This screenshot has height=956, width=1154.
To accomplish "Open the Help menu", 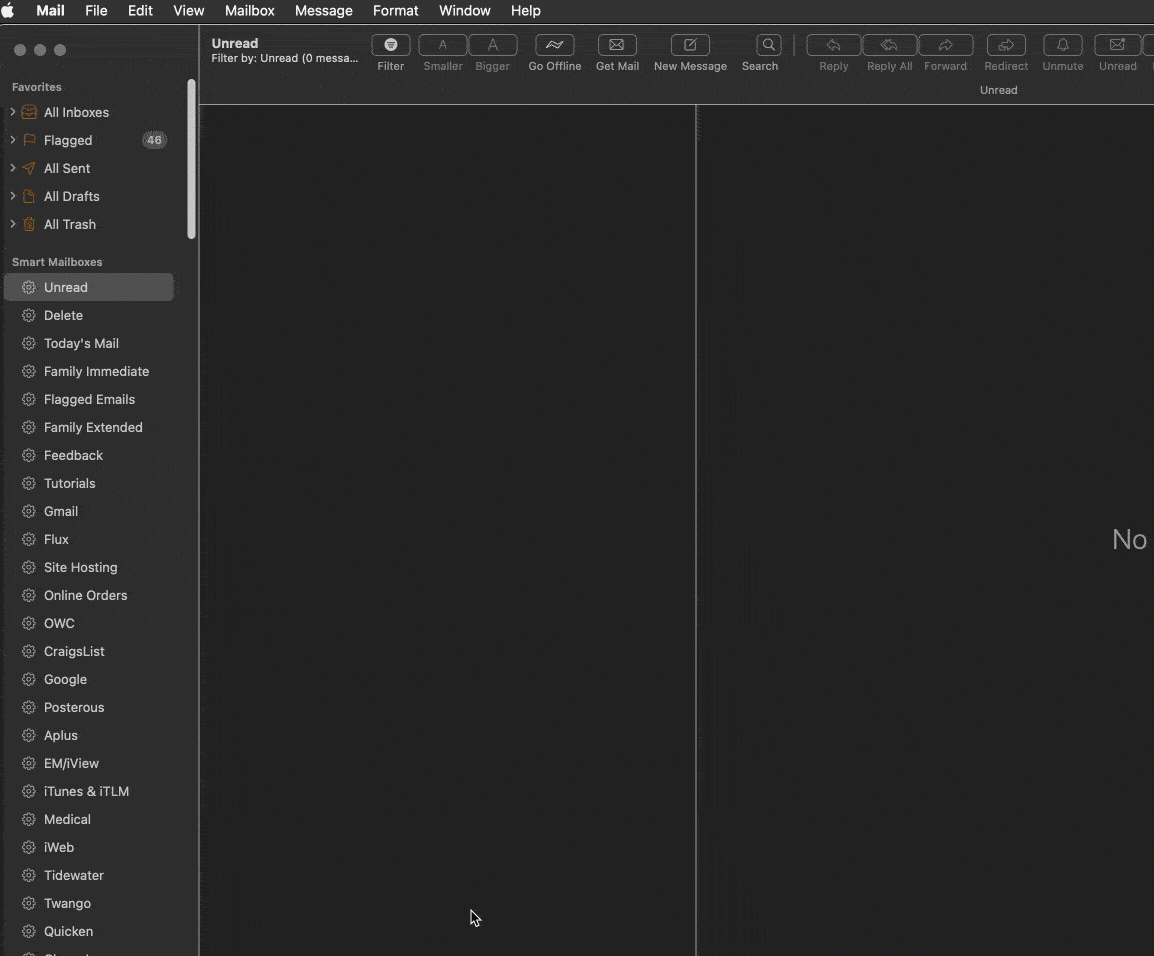I will point(525,11).
